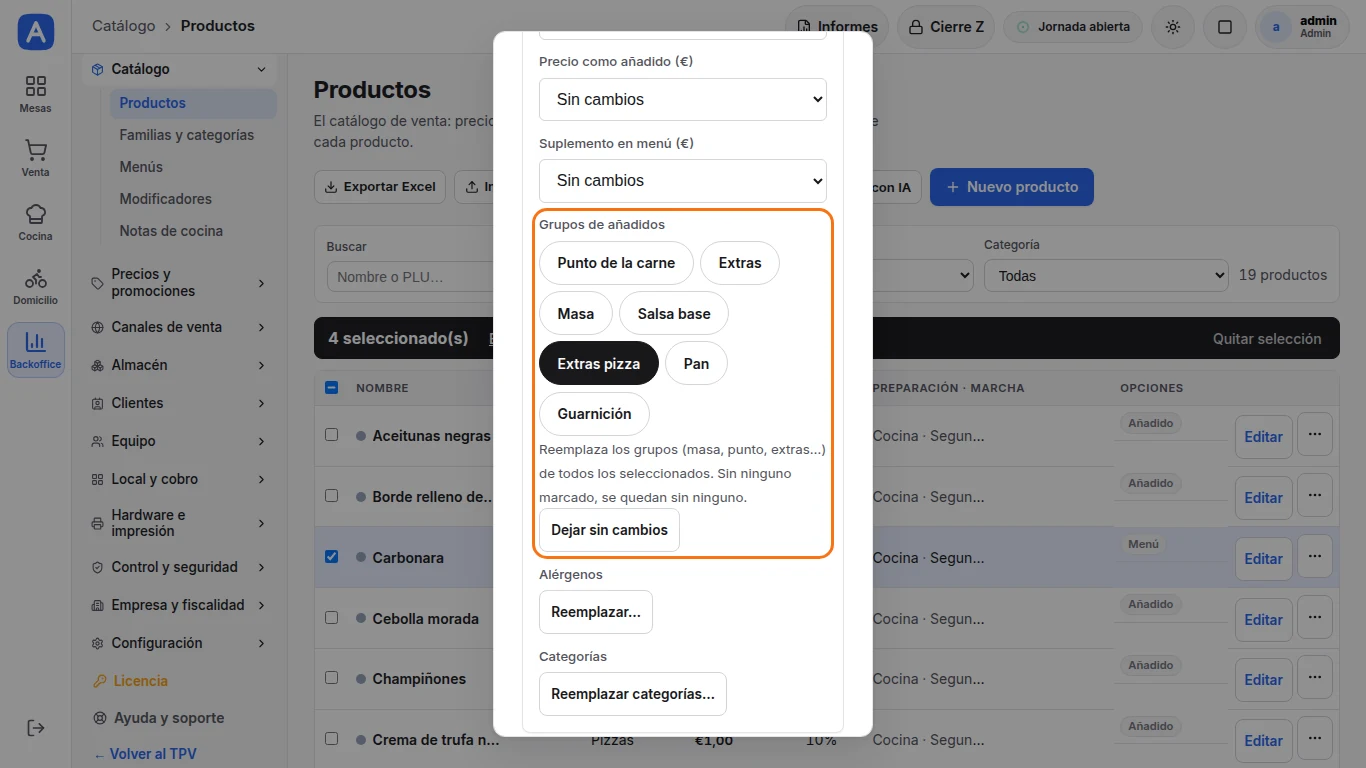Open the Precio como añadido dropdown
The width and height of the screenshot is (1366, 768).
683,99
